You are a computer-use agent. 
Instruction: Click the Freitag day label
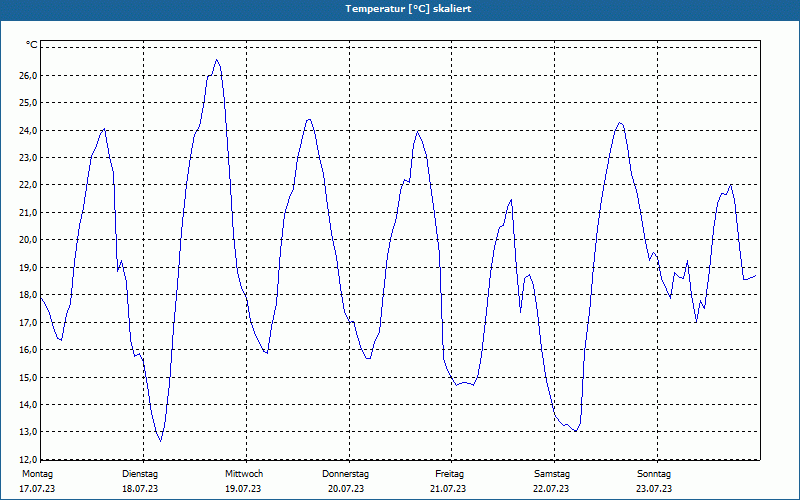click(449, 474)
